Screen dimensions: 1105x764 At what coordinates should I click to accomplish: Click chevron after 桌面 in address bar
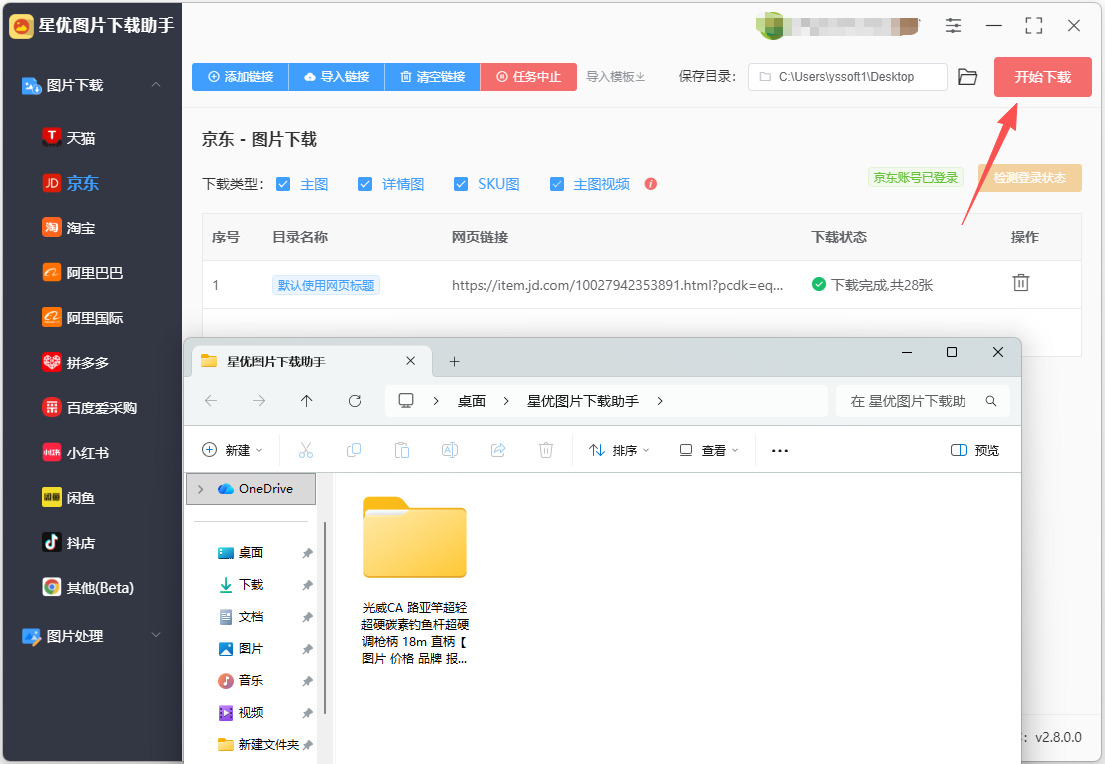pos(506,401)
